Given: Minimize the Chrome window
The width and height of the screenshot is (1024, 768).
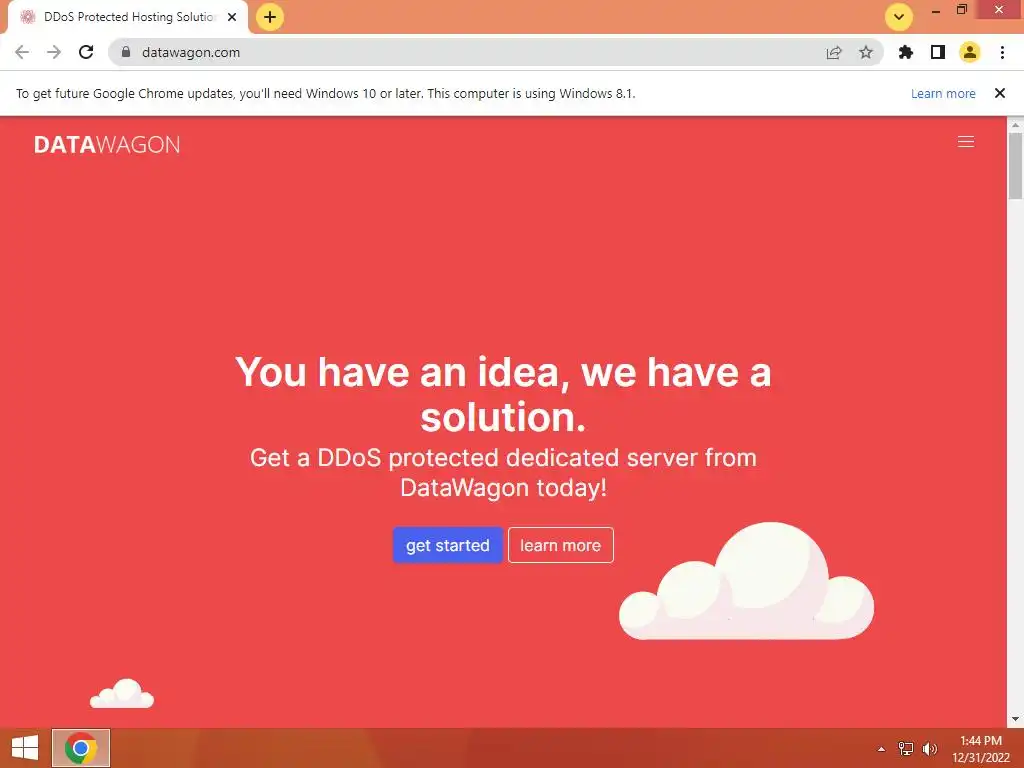Looking at the screenshot, I should [936, 10].
